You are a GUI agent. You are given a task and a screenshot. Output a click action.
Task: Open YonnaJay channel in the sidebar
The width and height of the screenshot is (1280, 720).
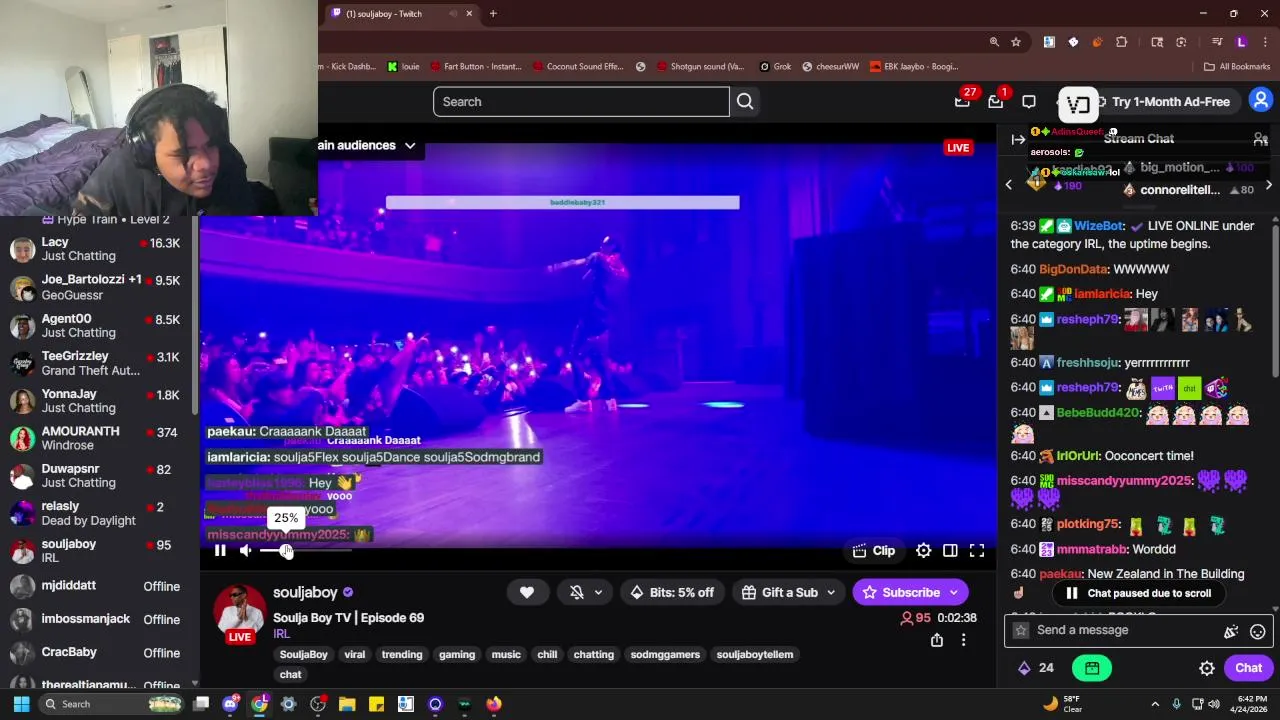pyautogui.click(x=97, y=401)
